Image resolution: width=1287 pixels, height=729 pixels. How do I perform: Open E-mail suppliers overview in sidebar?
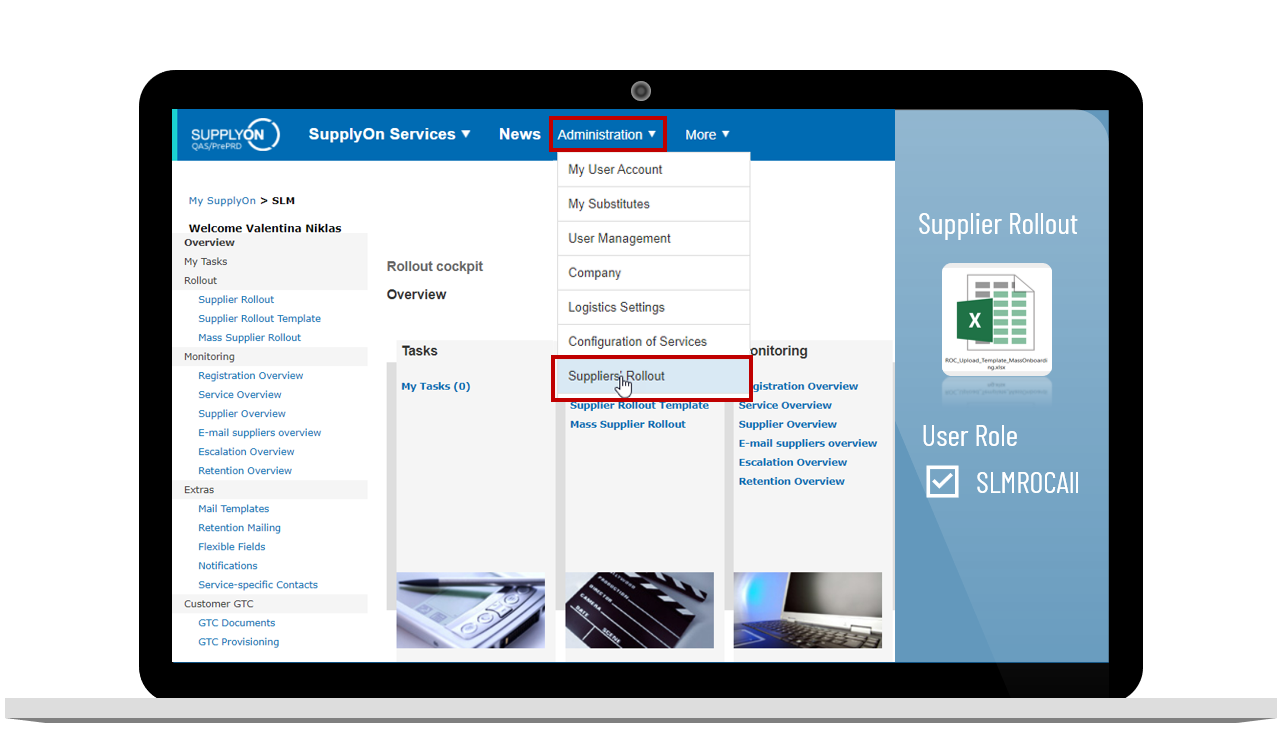coord(260,433)
